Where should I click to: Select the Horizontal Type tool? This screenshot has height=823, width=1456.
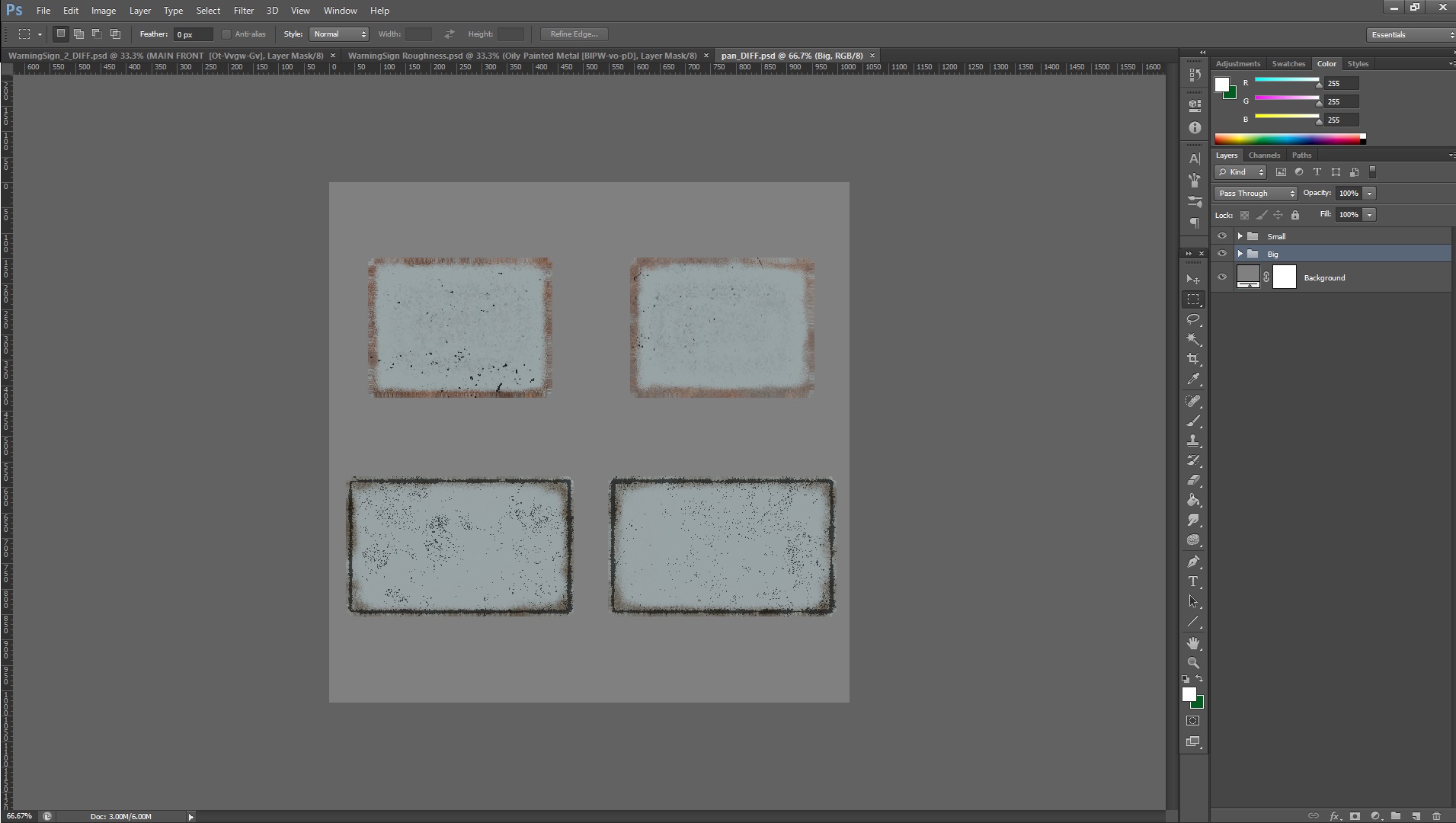coord(1193,581)
